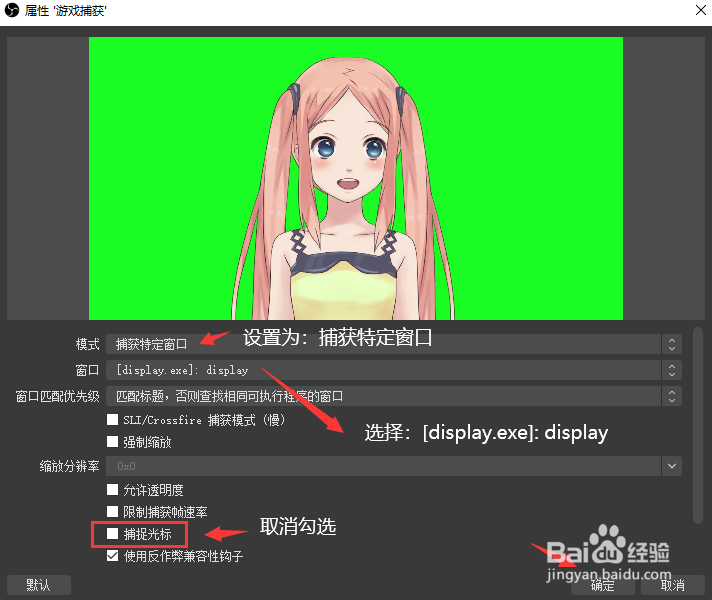Click the 默认 defaults button

39,585
